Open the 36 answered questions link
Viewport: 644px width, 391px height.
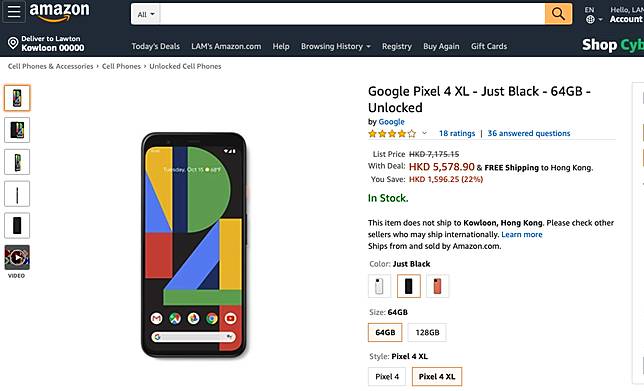(529, 133)
